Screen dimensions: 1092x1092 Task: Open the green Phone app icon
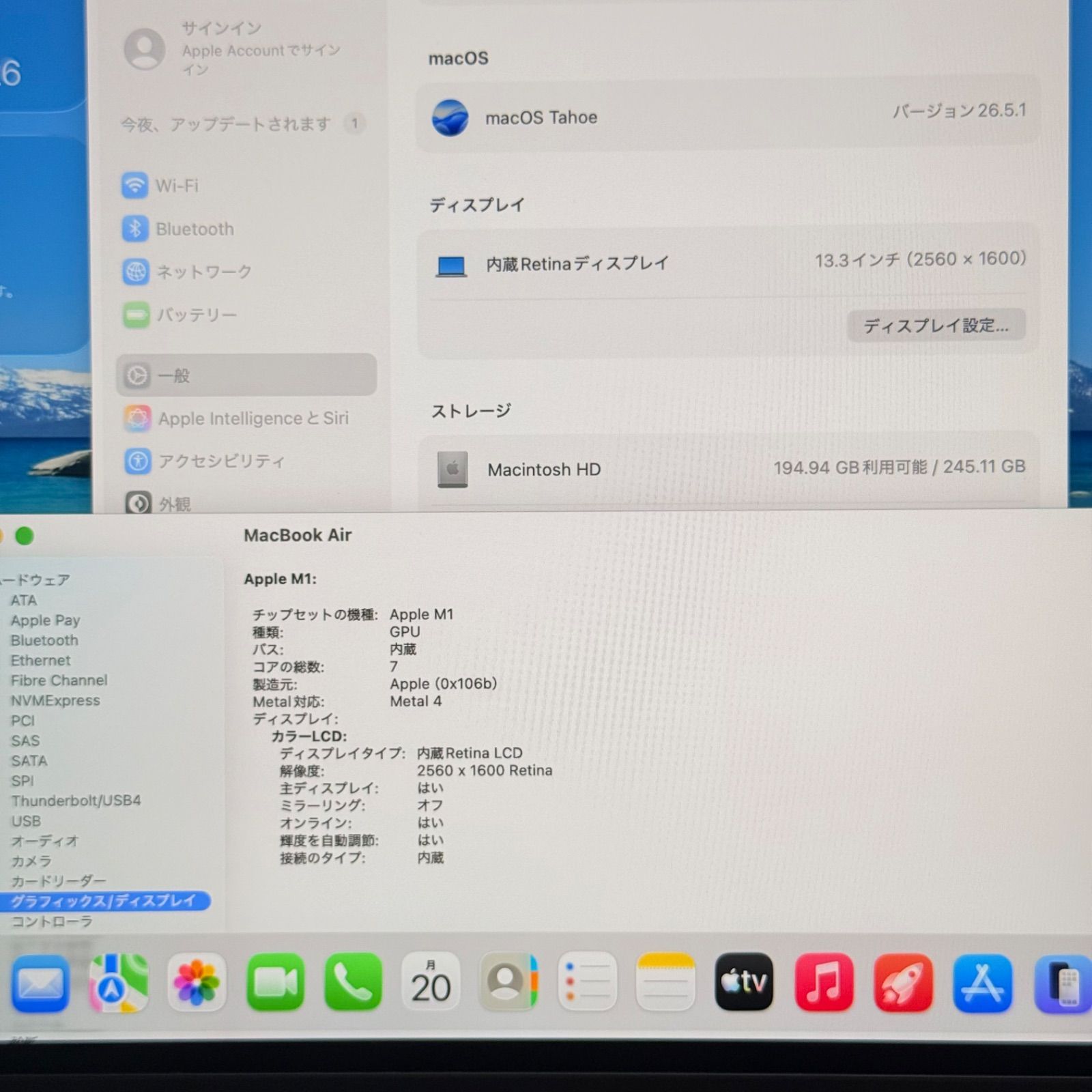coord(354,982)
